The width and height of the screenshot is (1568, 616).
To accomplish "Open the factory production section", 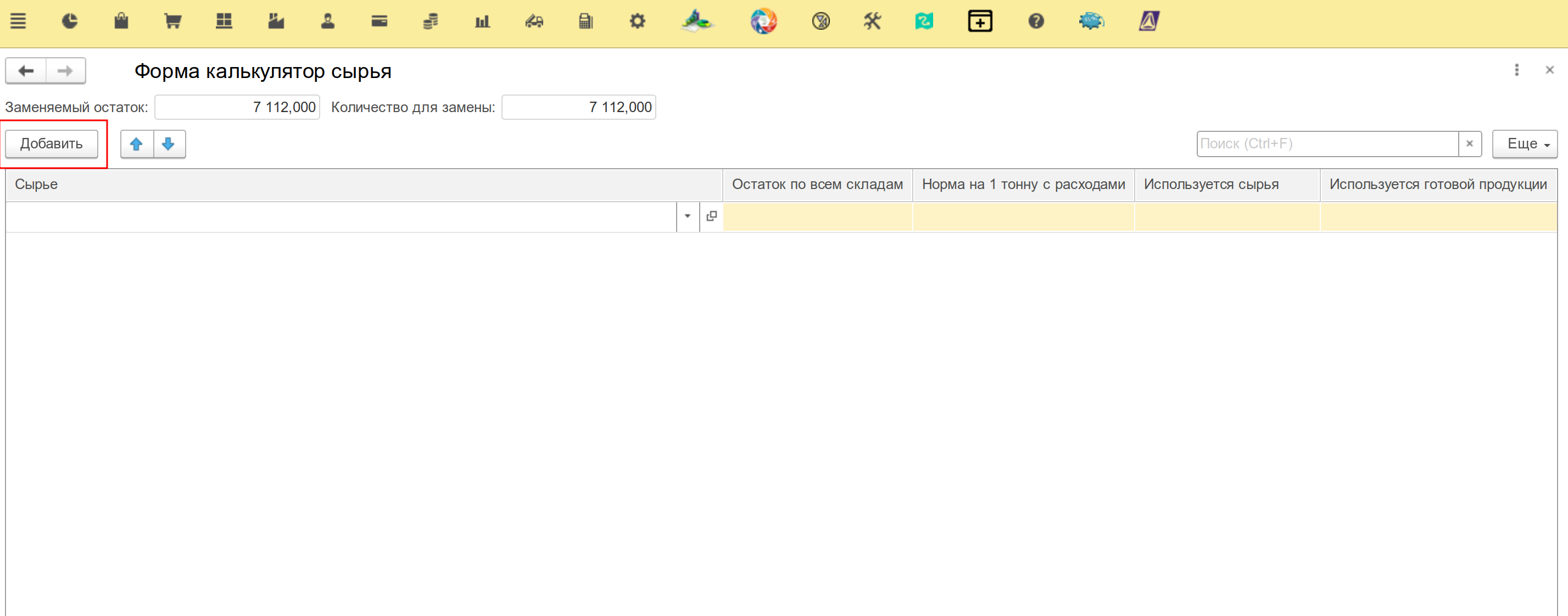I will click(x=276, y=21).
